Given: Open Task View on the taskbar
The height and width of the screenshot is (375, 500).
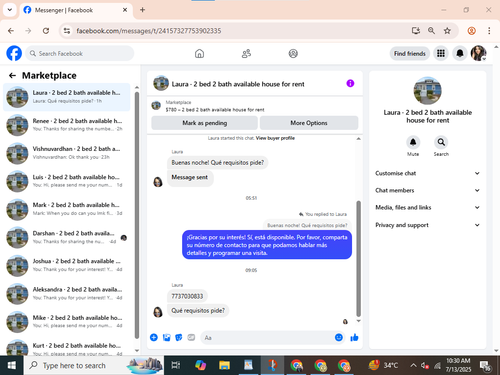Looking at the screenshot, I should point(176,365).
